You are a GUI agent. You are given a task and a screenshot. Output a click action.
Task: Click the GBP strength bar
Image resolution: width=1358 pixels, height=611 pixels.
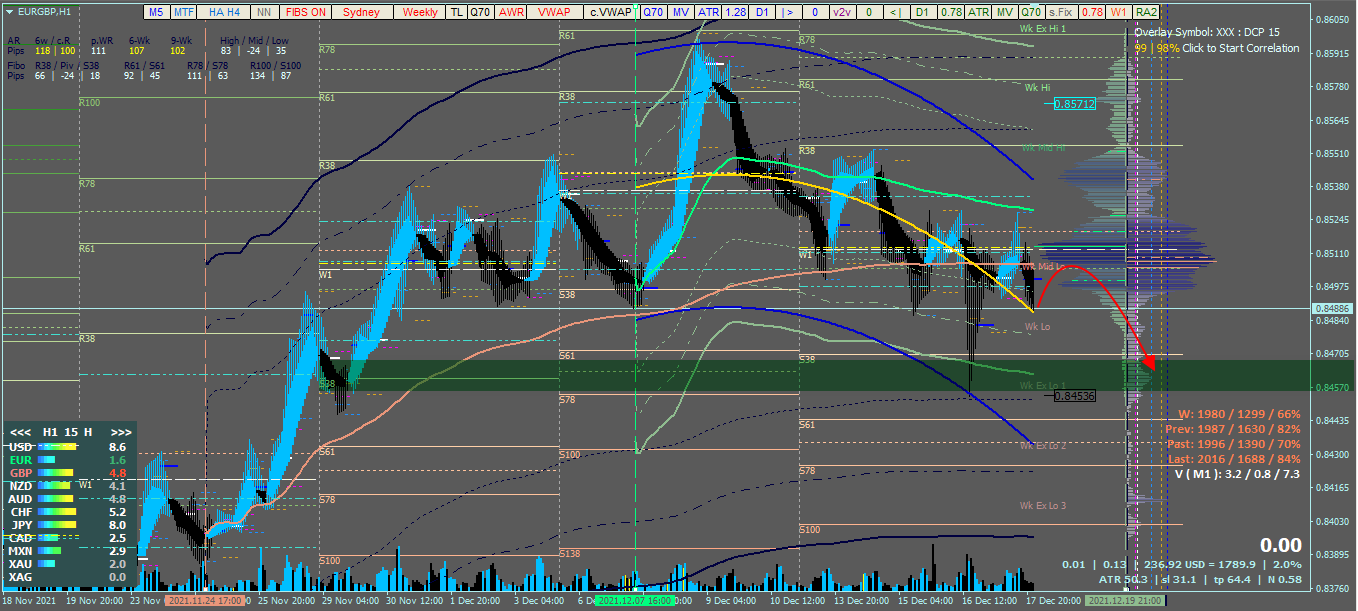(55, 473)
